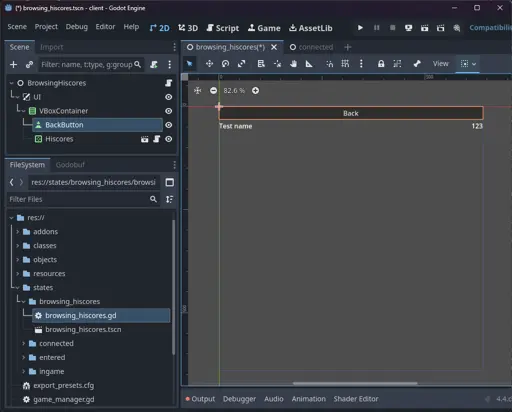Open the anchor presets dropdown in toolbar
Image resolution: width=512 pixels, height=412 pixels.
(x=468, y=64)
